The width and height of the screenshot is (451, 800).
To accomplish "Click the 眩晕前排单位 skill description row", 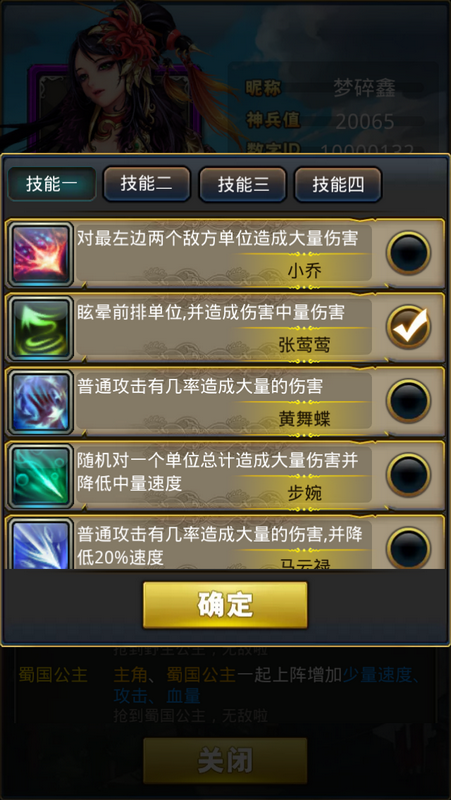I will (226, 329).
